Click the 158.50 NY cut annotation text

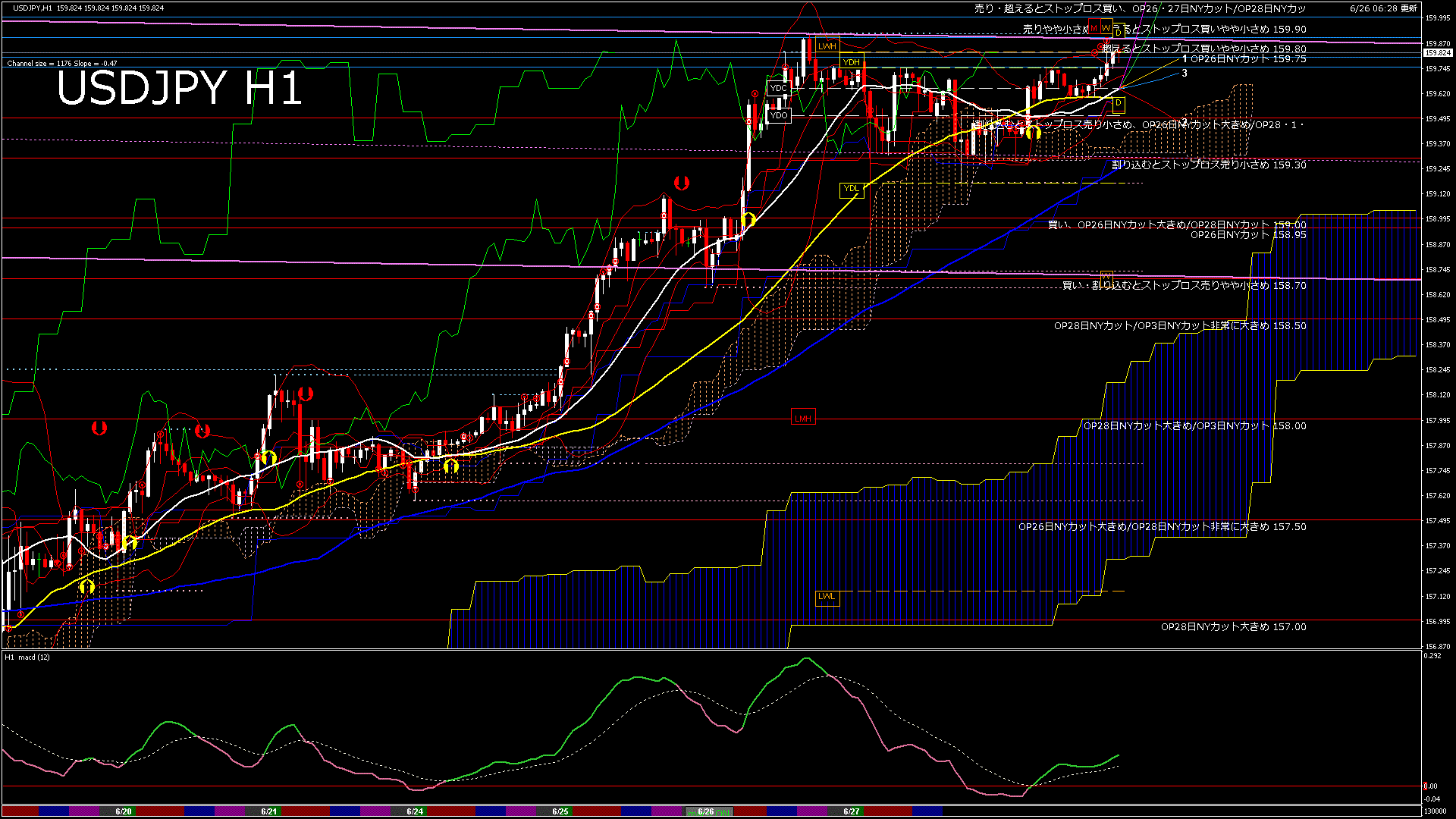(1179, 326)
